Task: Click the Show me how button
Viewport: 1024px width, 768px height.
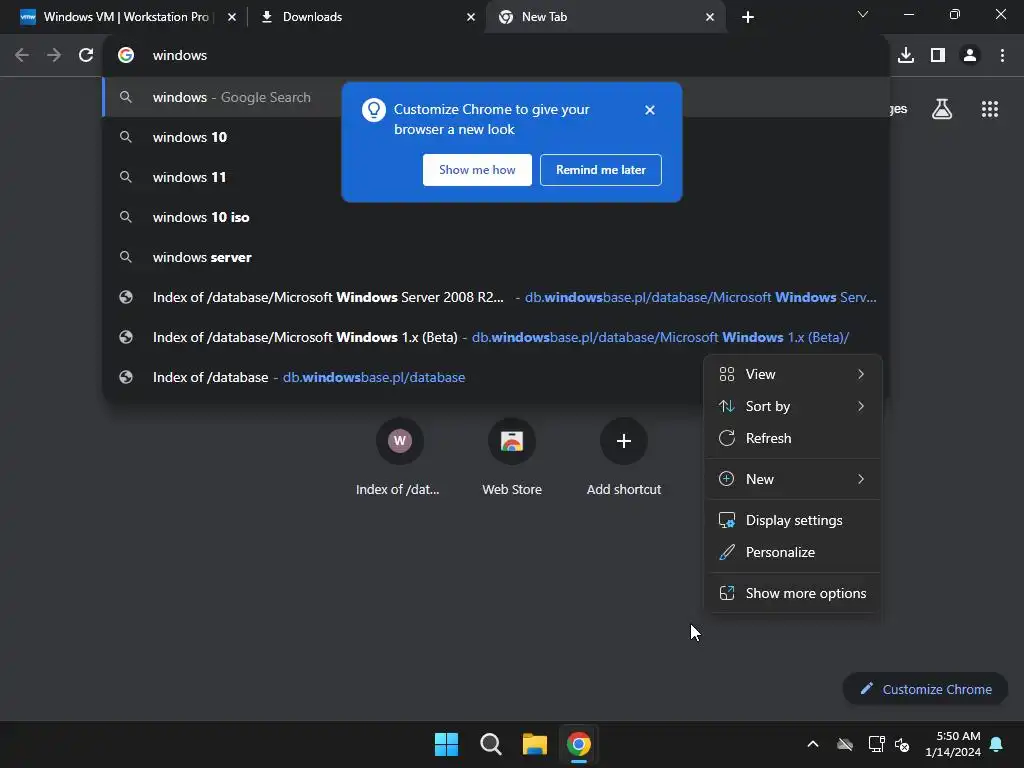Action: point(477,170)
